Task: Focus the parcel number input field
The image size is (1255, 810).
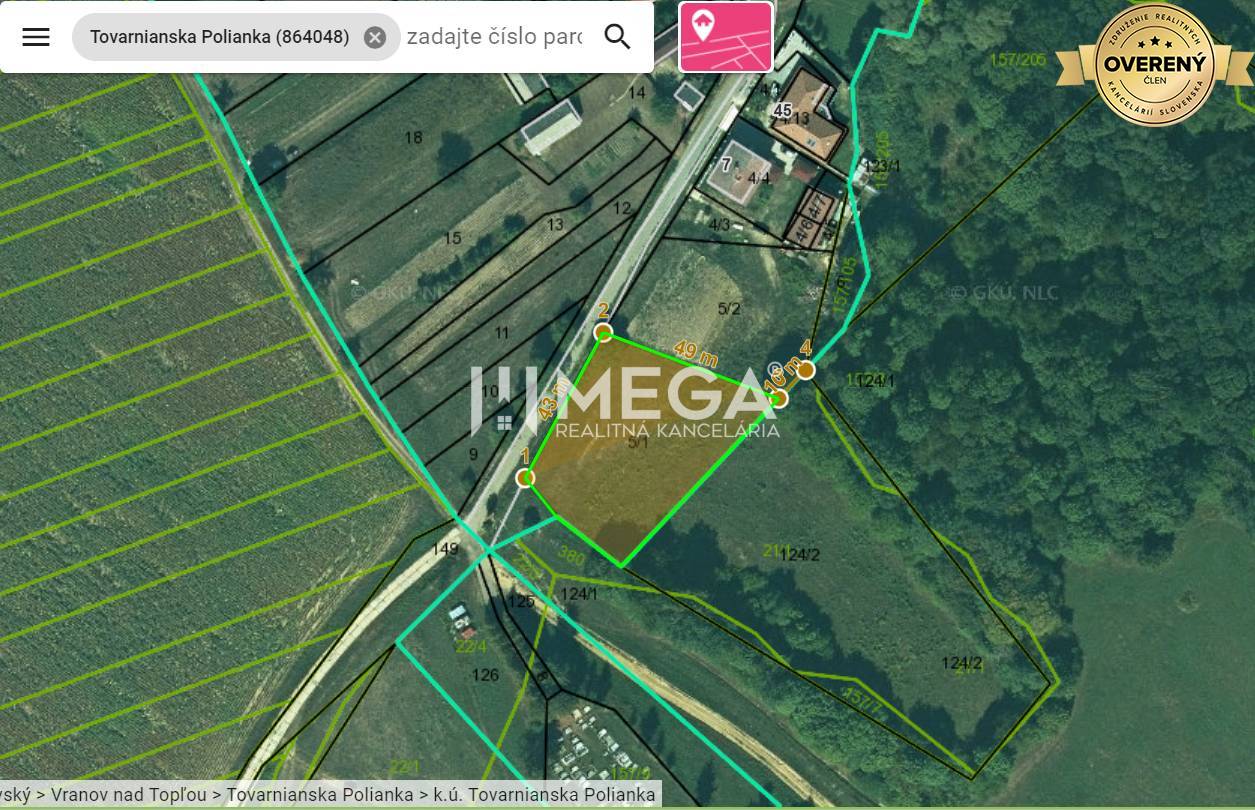Action: pos(494,37)
